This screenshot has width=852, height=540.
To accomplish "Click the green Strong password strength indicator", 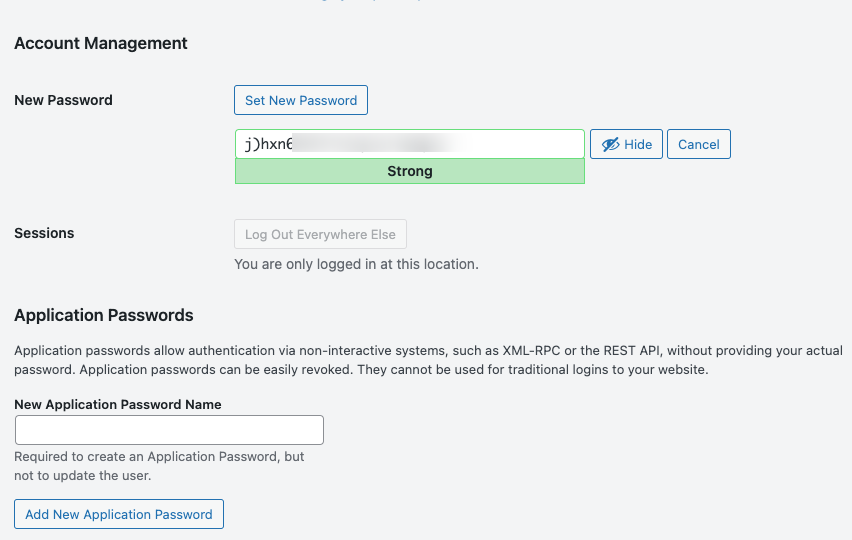I will coord(409,171).
